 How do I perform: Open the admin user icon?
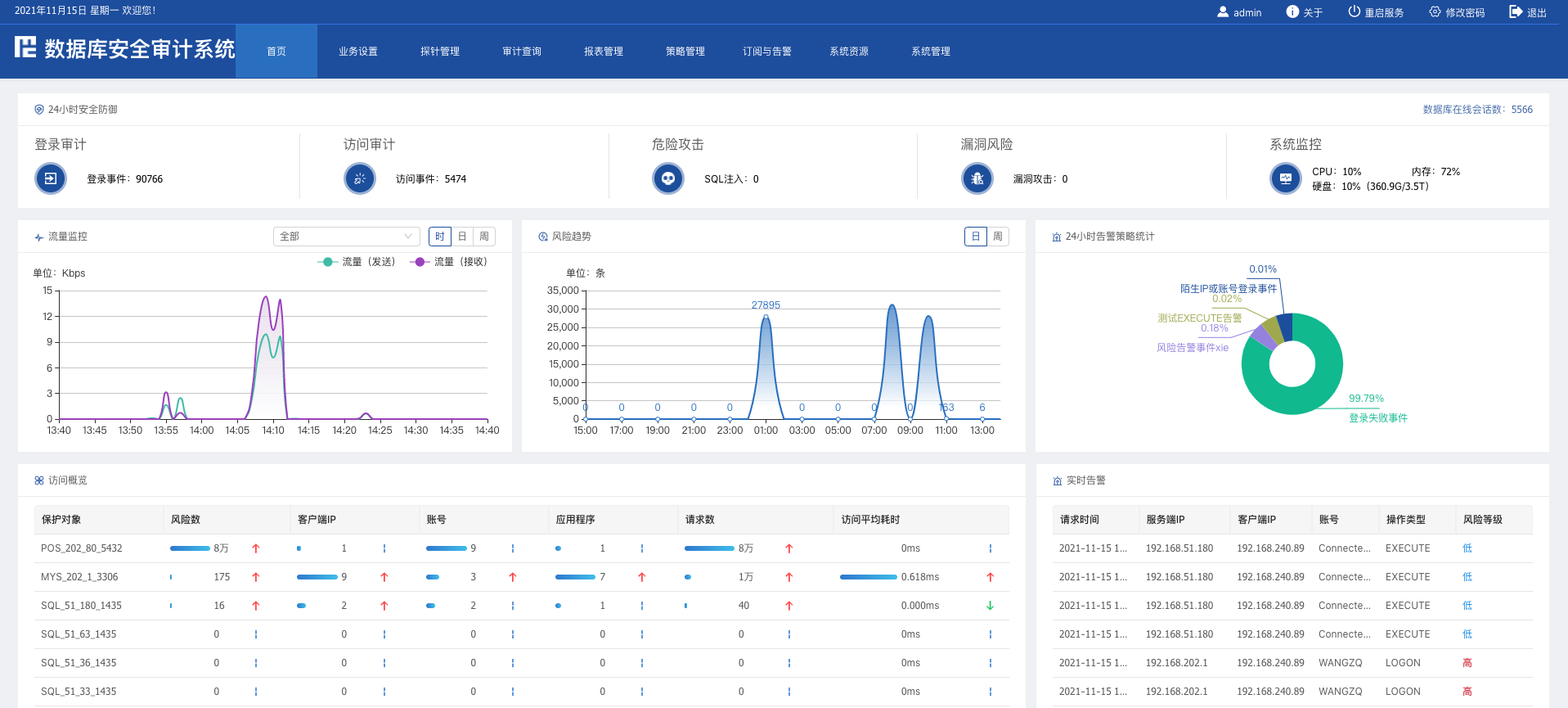[x=1223, y=12]
